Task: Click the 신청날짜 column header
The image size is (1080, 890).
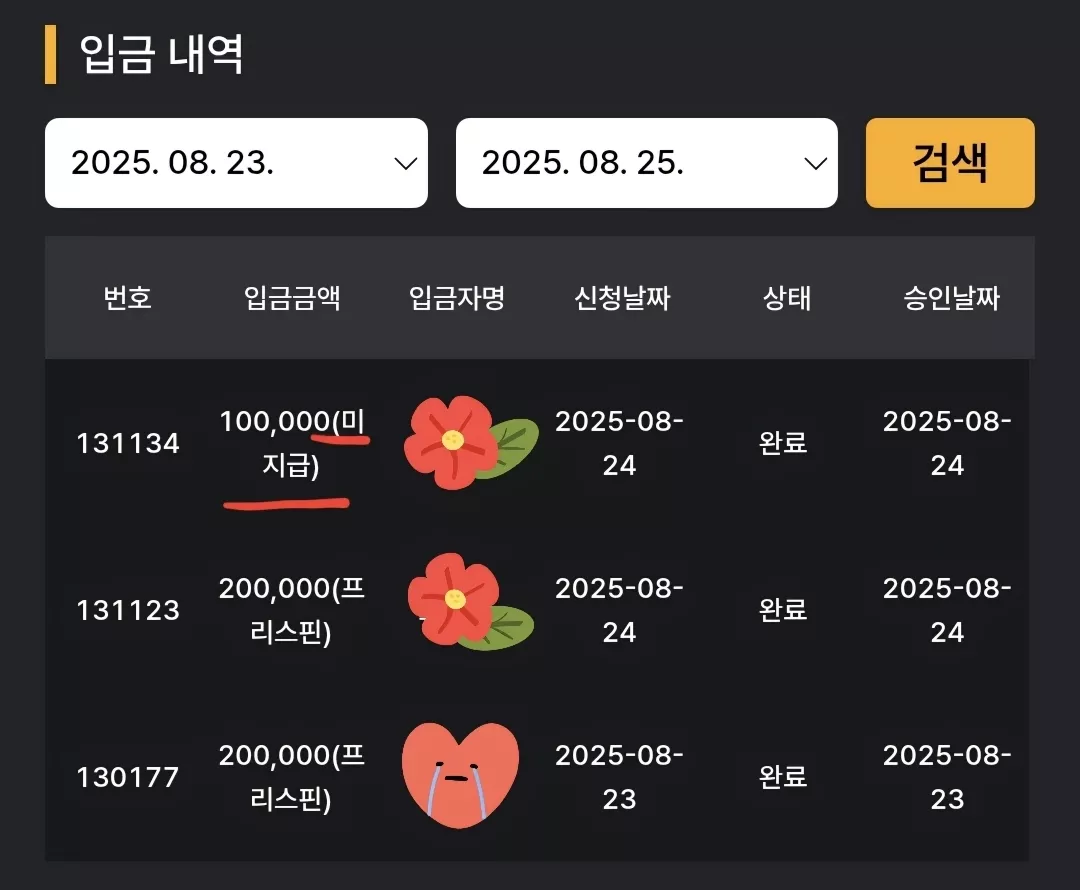Action: [622, 298]
